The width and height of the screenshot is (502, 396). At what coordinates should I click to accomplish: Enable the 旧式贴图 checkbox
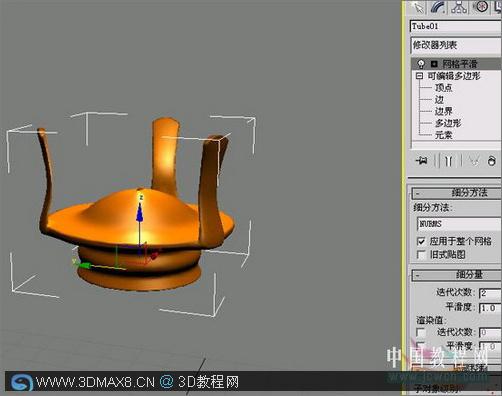pos(421,255)
